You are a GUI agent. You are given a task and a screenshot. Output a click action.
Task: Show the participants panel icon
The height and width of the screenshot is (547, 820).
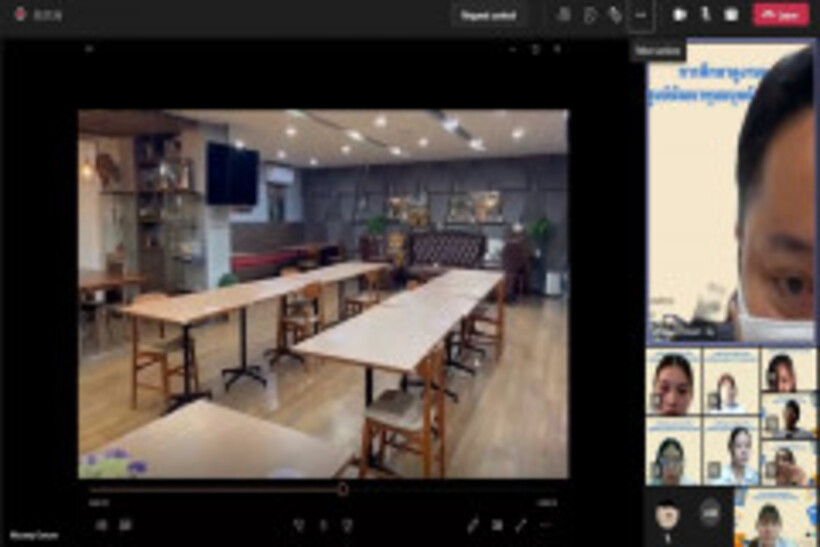[564, 15]
